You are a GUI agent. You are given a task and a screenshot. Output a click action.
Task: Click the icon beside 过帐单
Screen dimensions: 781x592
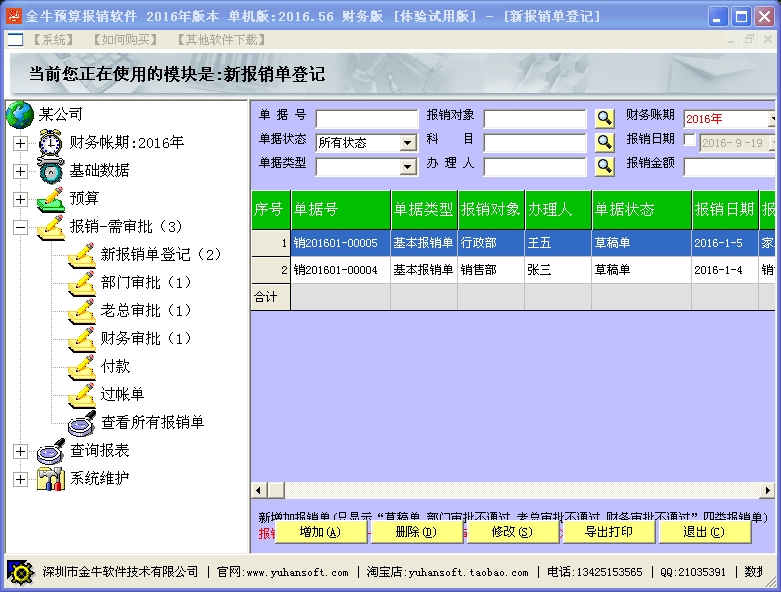coord(82,394)
